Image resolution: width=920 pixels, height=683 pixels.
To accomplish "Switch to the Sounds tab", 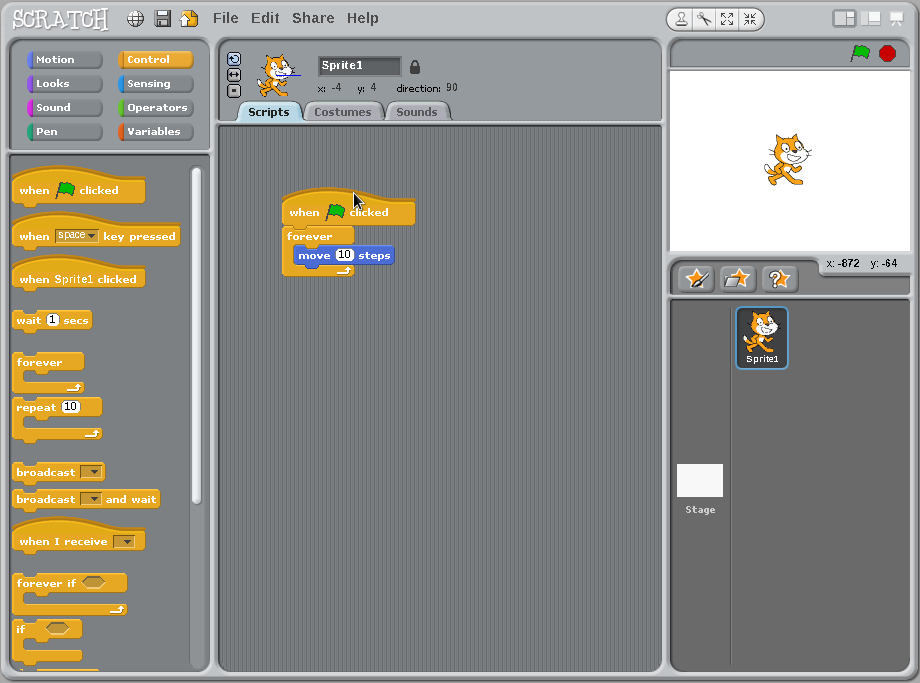I will coord(417,111).
